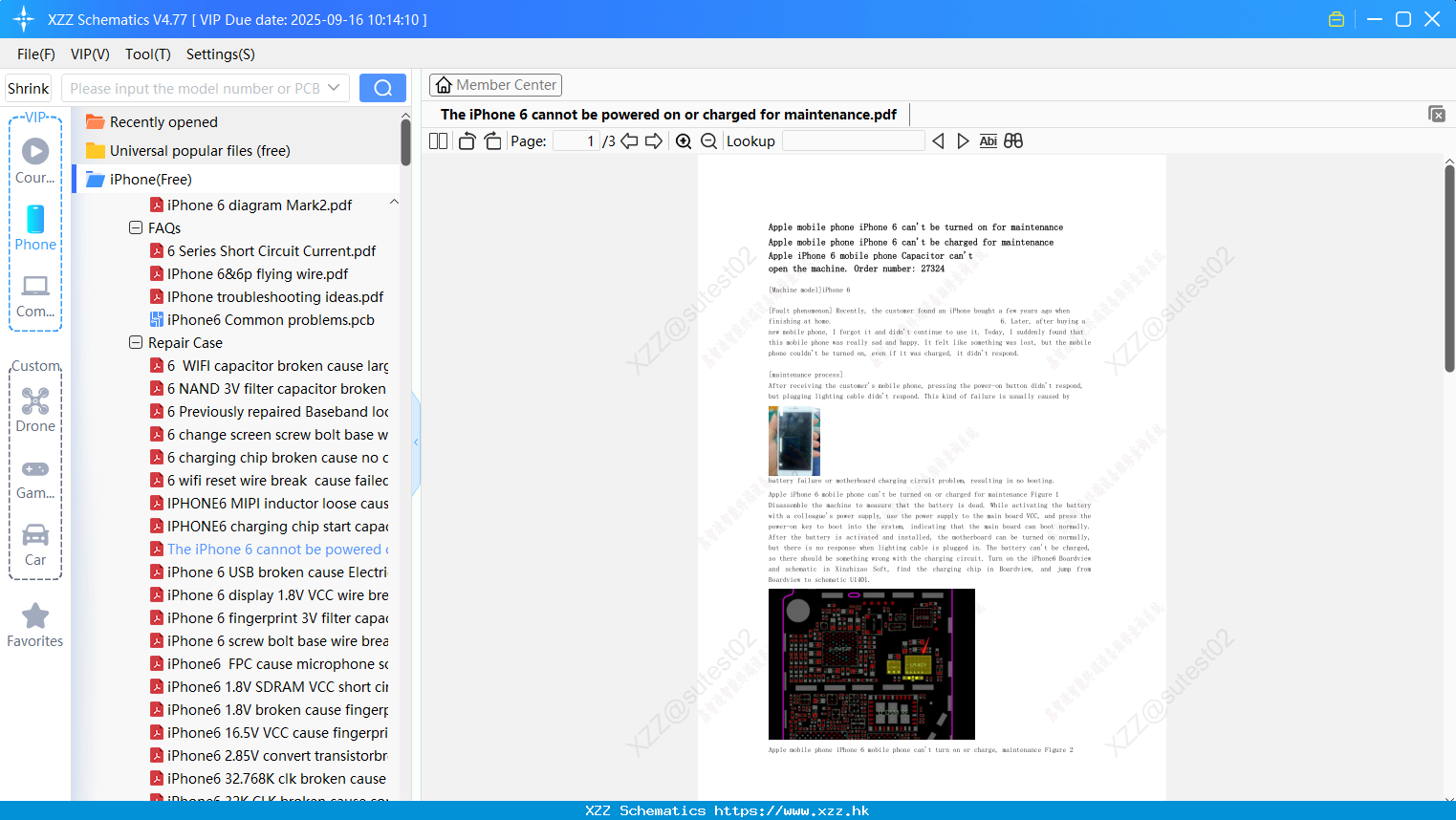
Task: Select the Phone category icon
Action: (x=35, y=219)
